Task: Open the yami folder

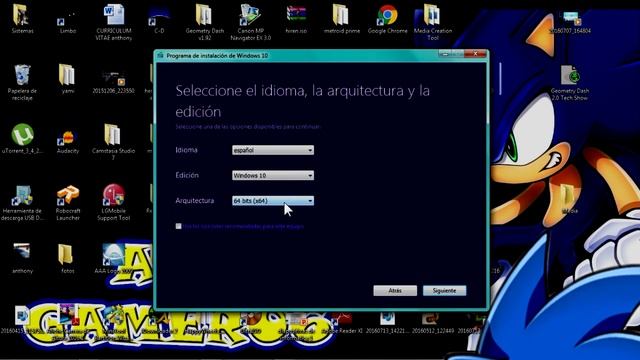Action: click(67, 75)
